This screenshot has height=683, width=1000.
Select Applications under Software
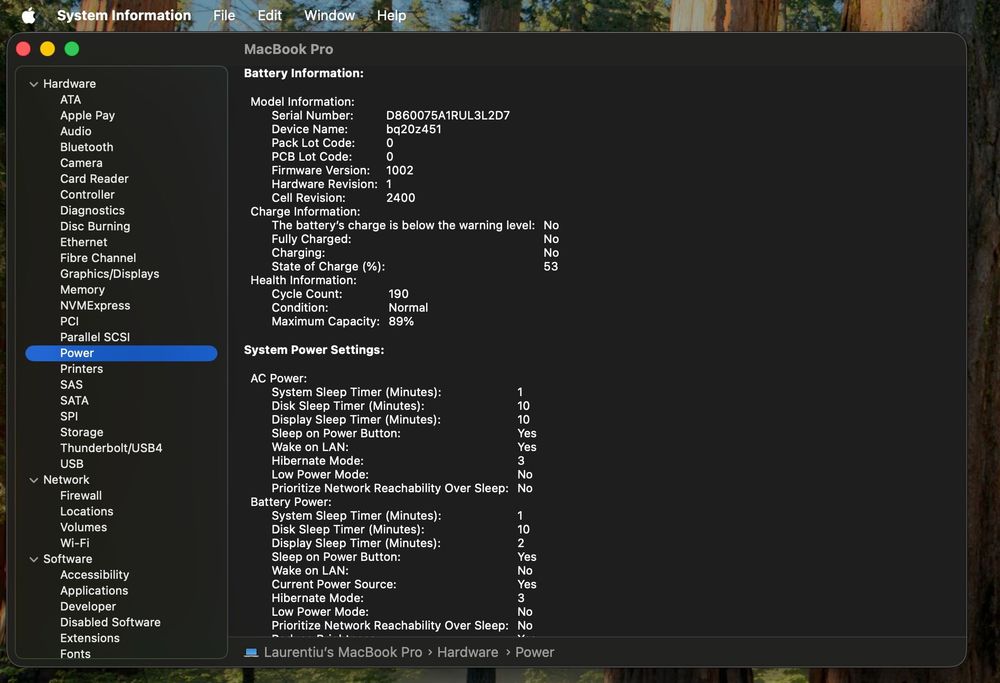94,591
